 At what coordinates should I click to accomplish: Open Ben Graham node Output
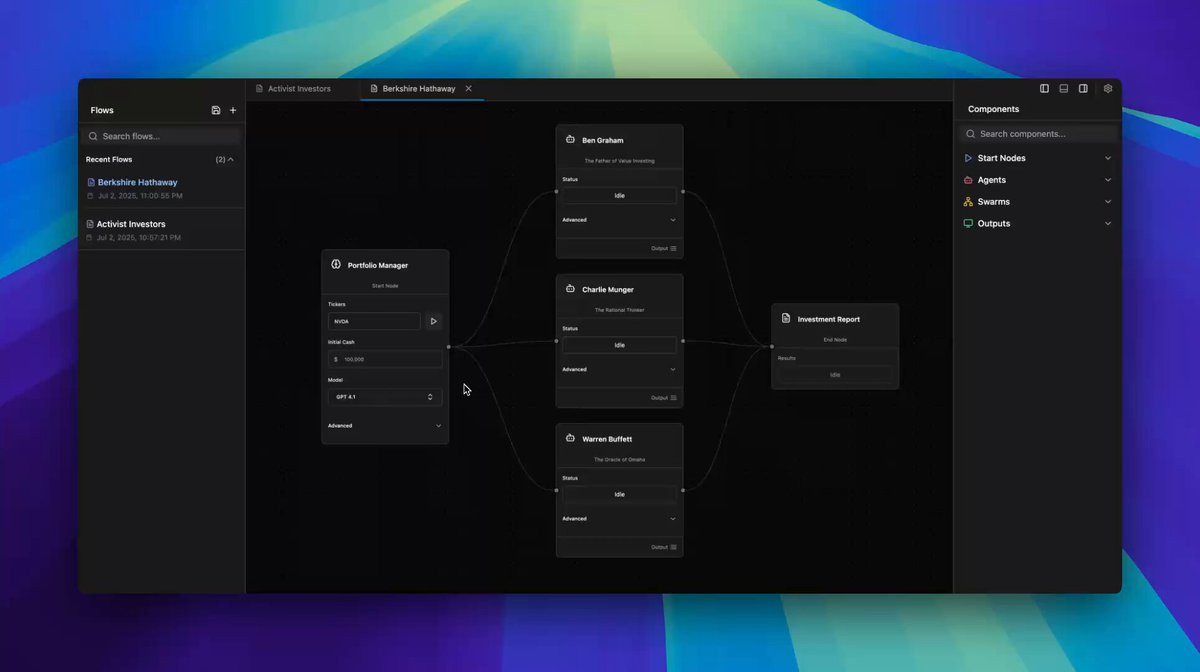664,248
